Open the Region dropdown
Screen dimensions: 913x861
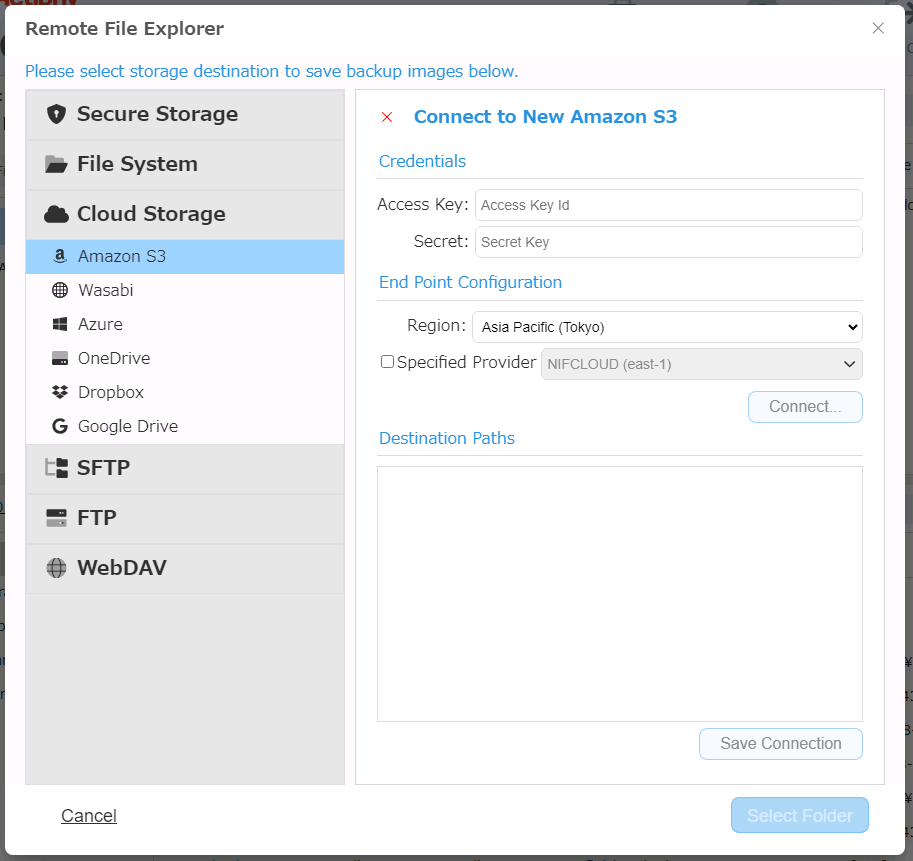coord(667,327)
